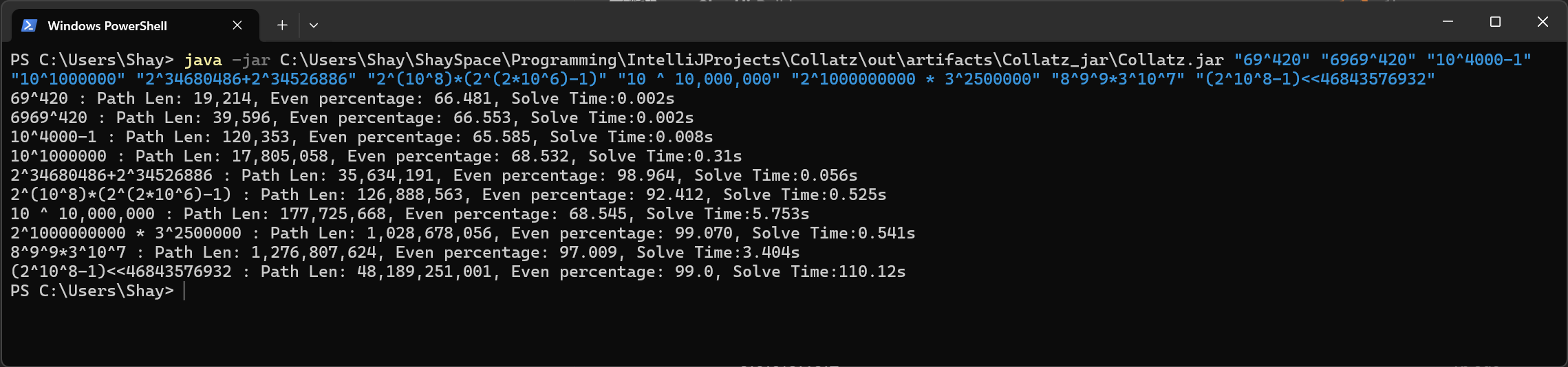The image size is (1568, 367).
Task: Click the output line with Solve Time 5.753s
Action: (409, 214)
